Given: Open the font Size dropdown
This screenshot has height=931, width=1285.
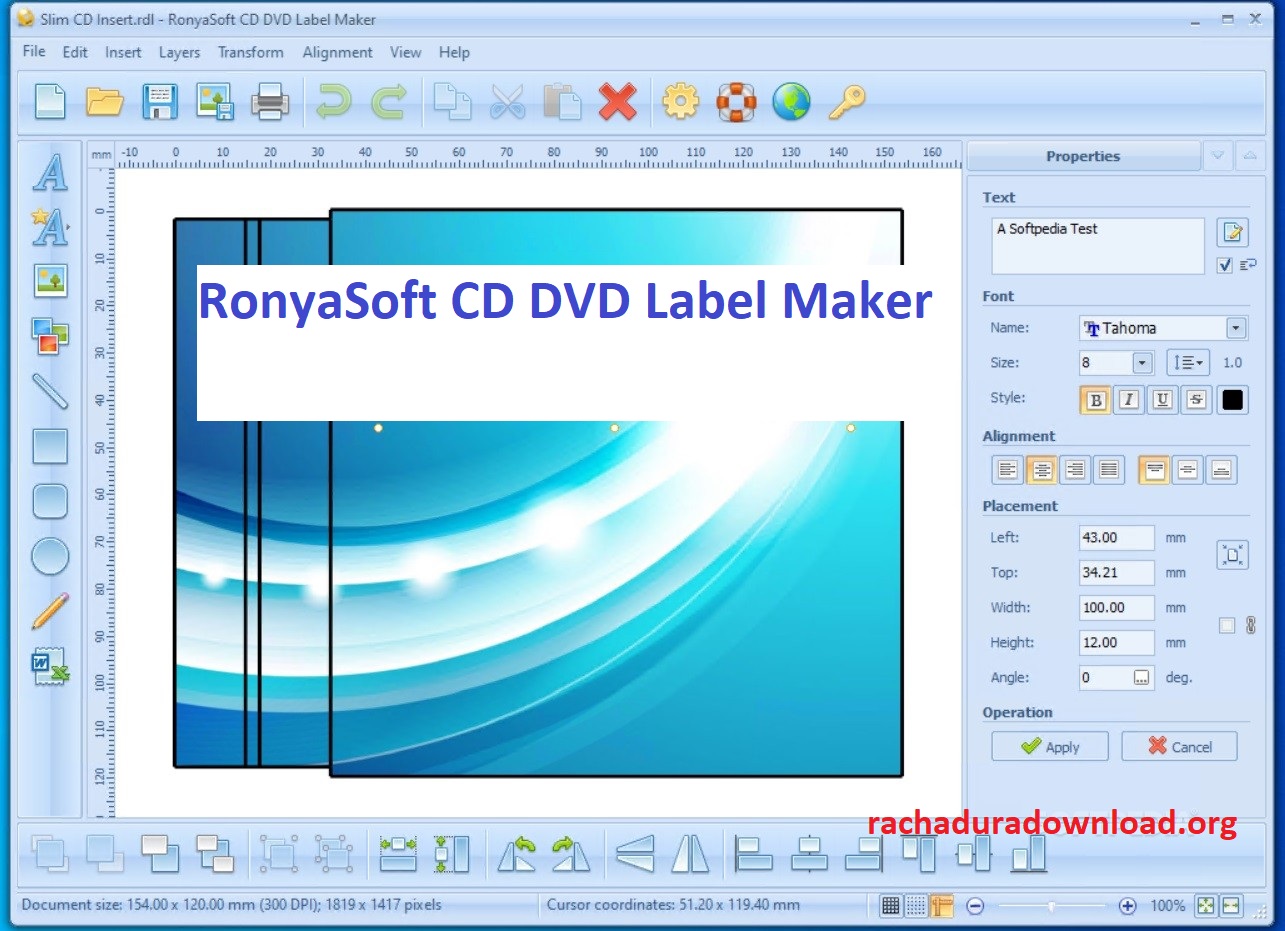Looking at the screenshot, I should coord(1142,363).
